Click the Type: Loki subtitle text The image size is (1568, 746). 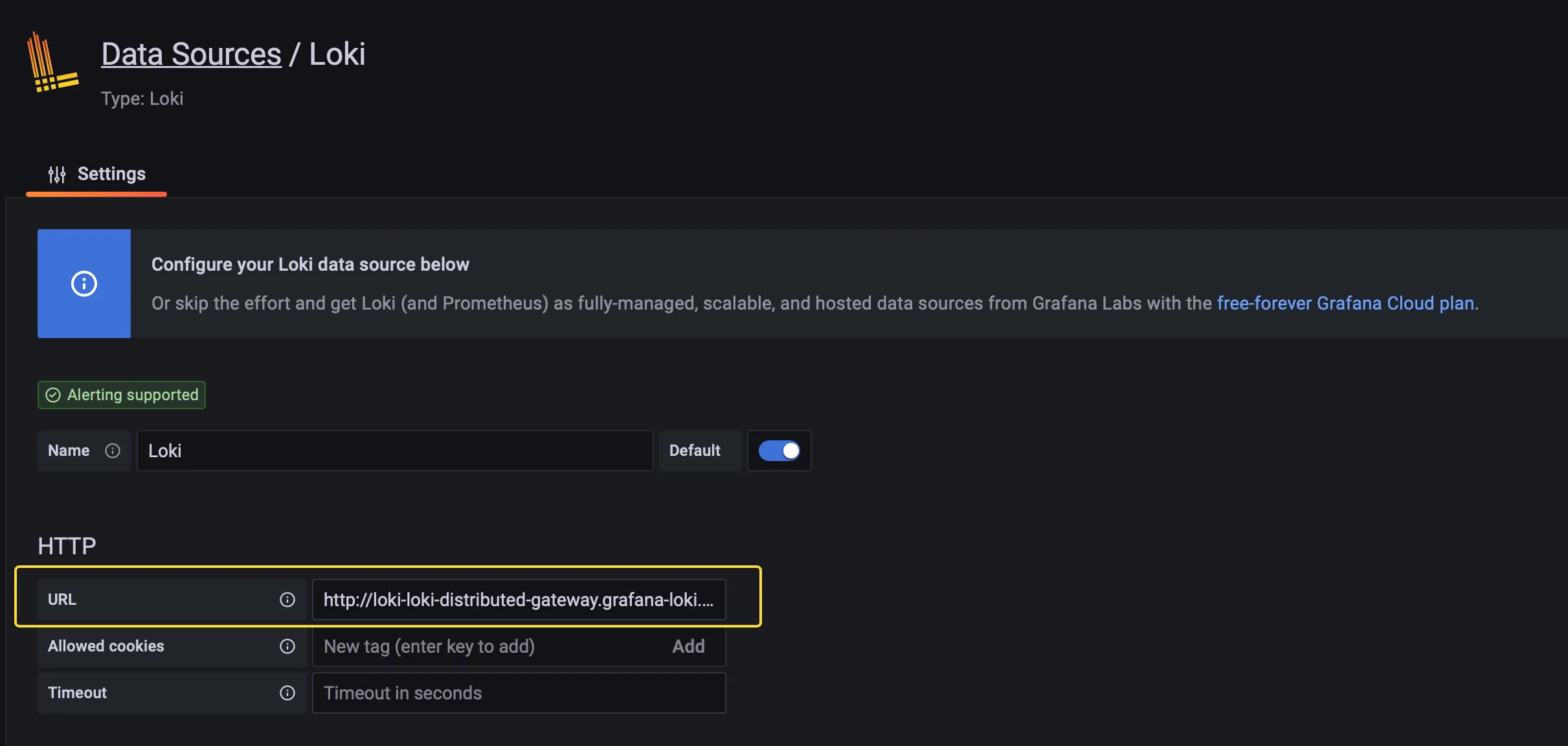[142, 98]
